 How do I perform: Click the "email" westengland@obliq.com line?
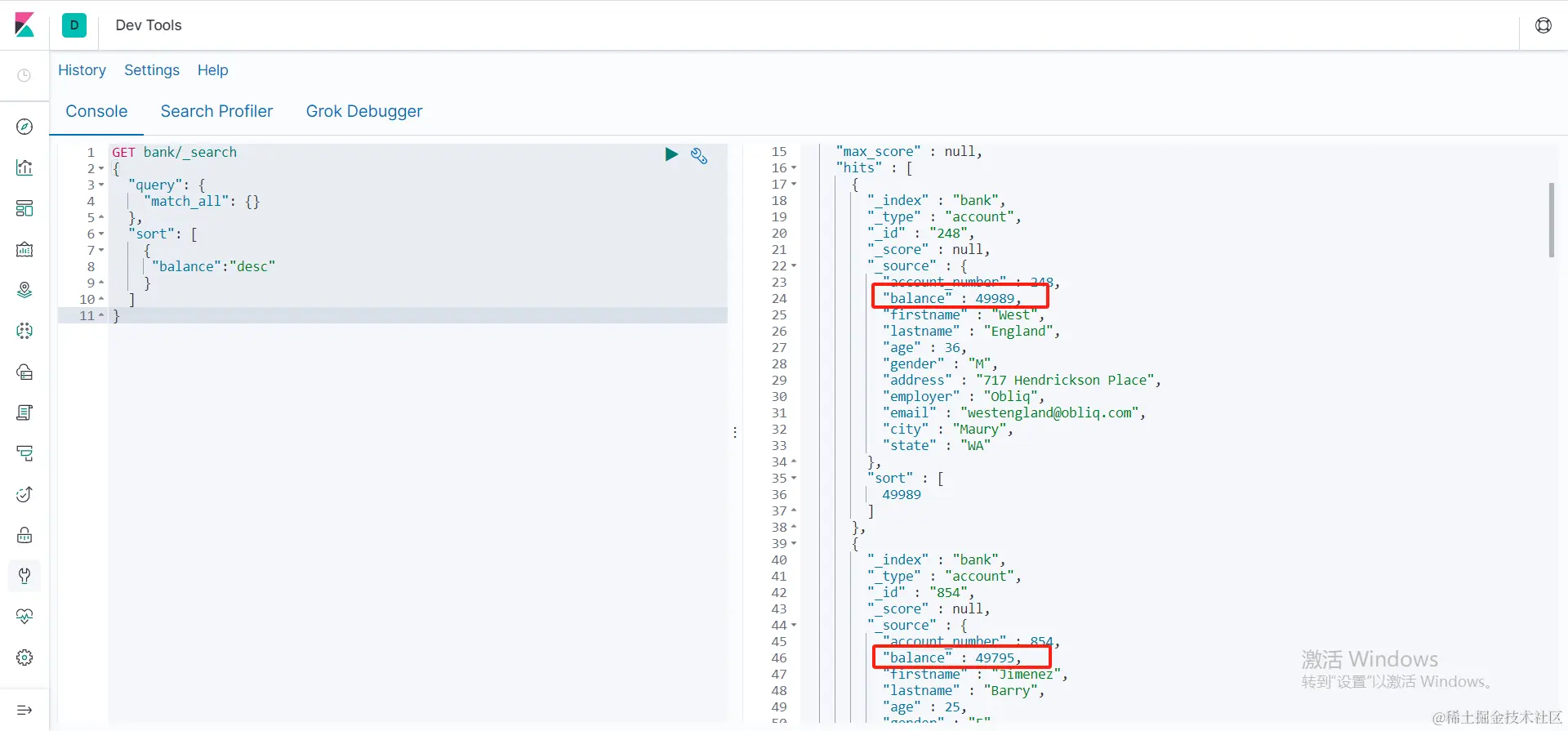(x=1013, y=413)
